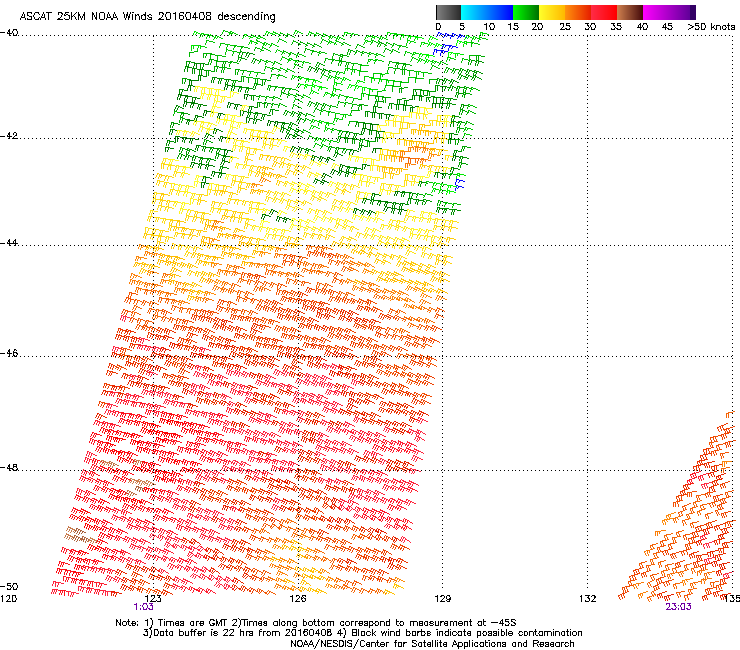Click the yellow 20-25 knots legend swatch
The width and height of the screenshot is (740, 650).
(x=552, y=12)
